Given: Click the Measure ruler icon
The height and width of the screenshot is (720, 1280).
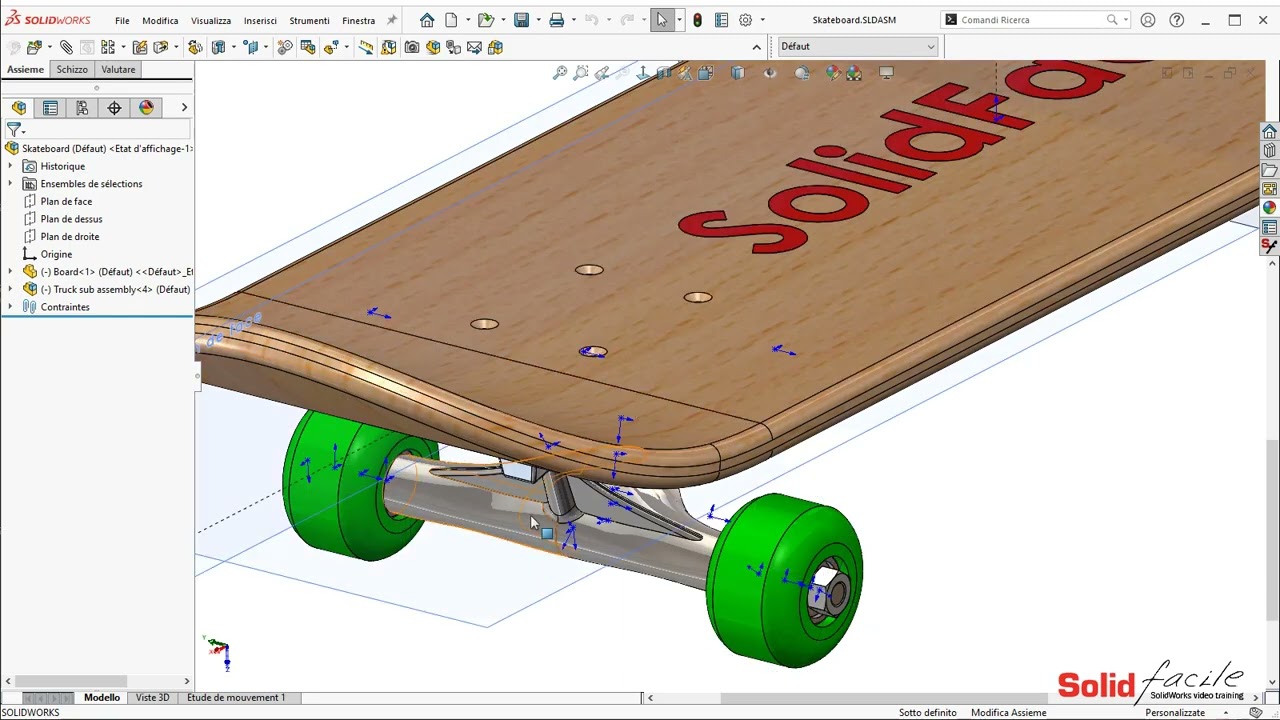Looking at the screenshot, I should click(366, 47).
